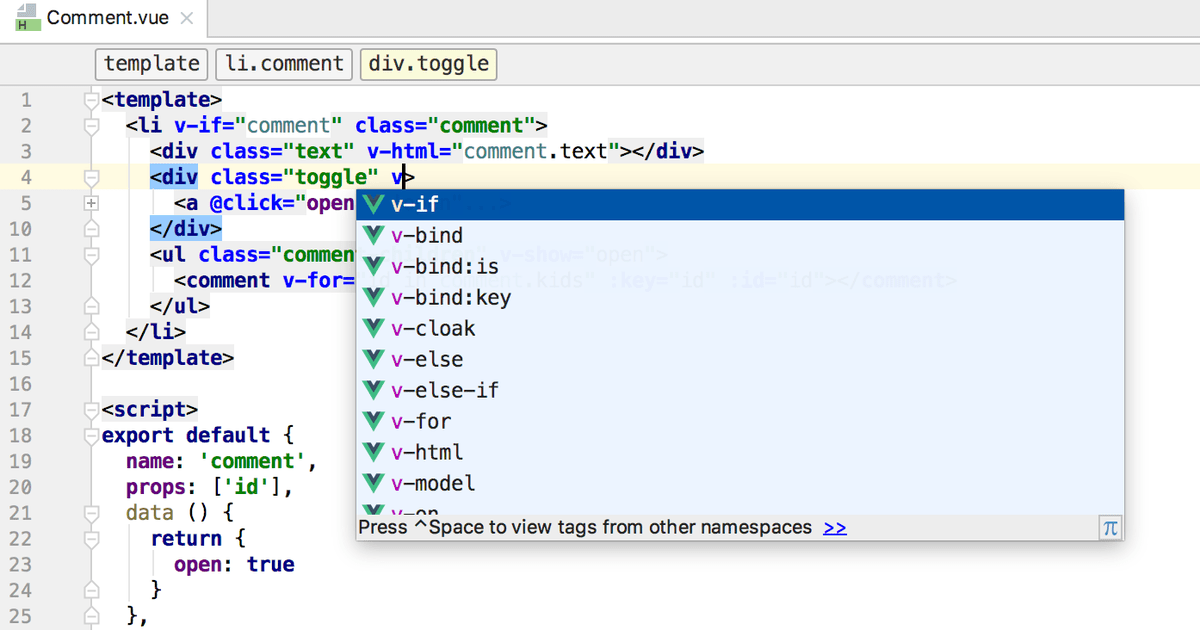Click the Vue icon beside v-cloak
1200x630 pixels.
pos(373,328)
